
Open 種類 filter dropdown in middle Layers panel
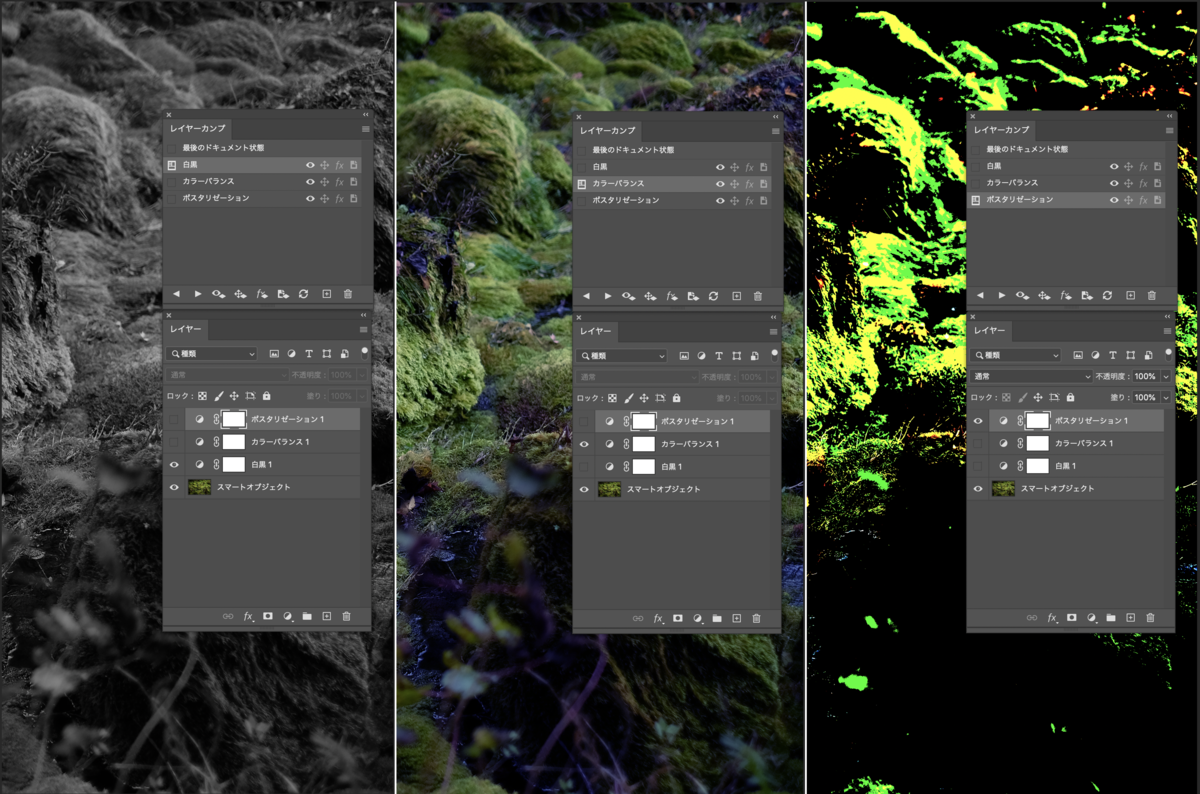click(621, 356)
